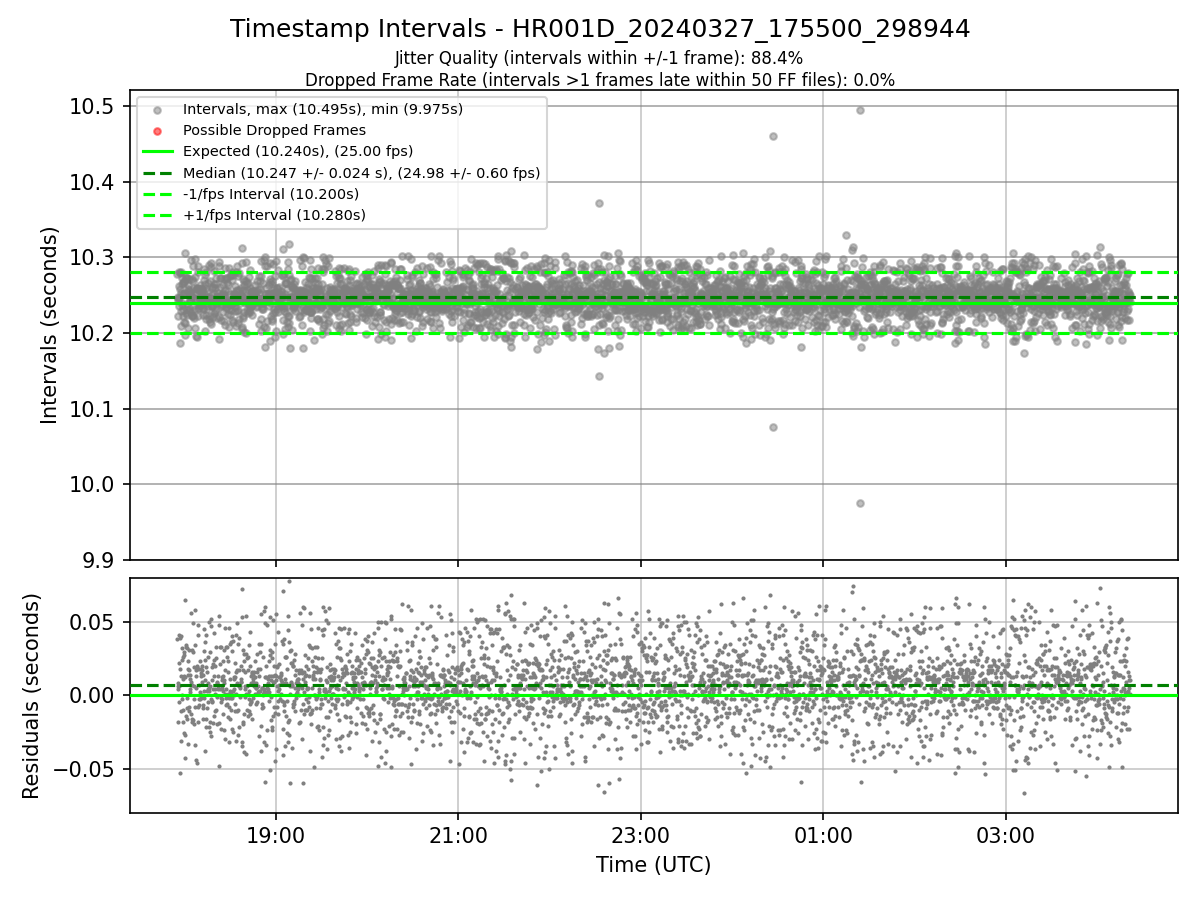
Task: Click the 'Time (UTC)' x-axis label
Action: [653, 865]
